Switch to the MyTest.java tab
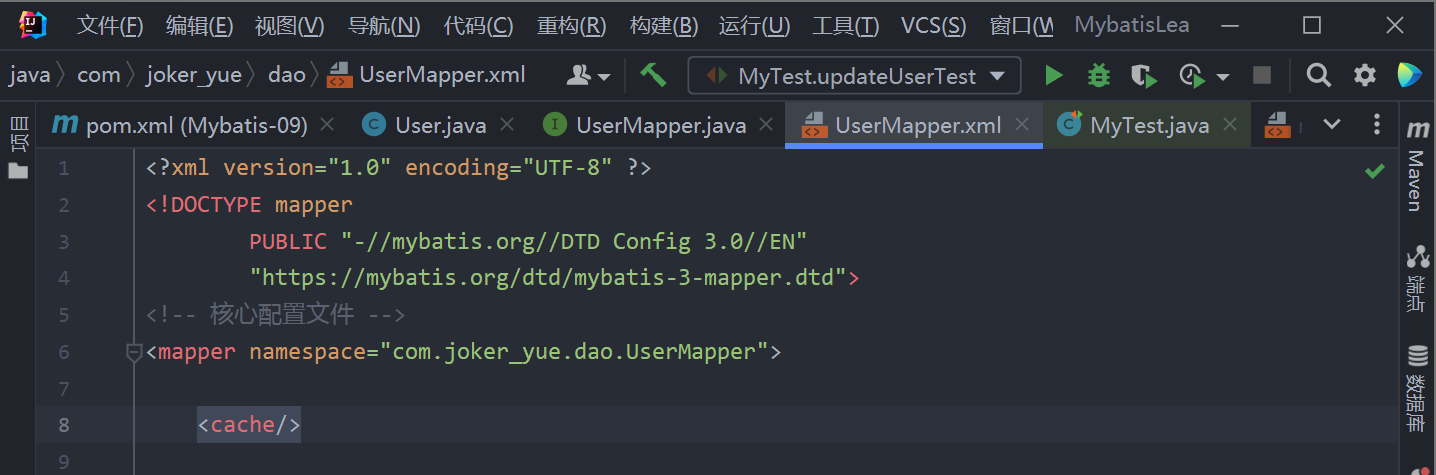This screenshot has height=475, width=1436. [1149, 125]
